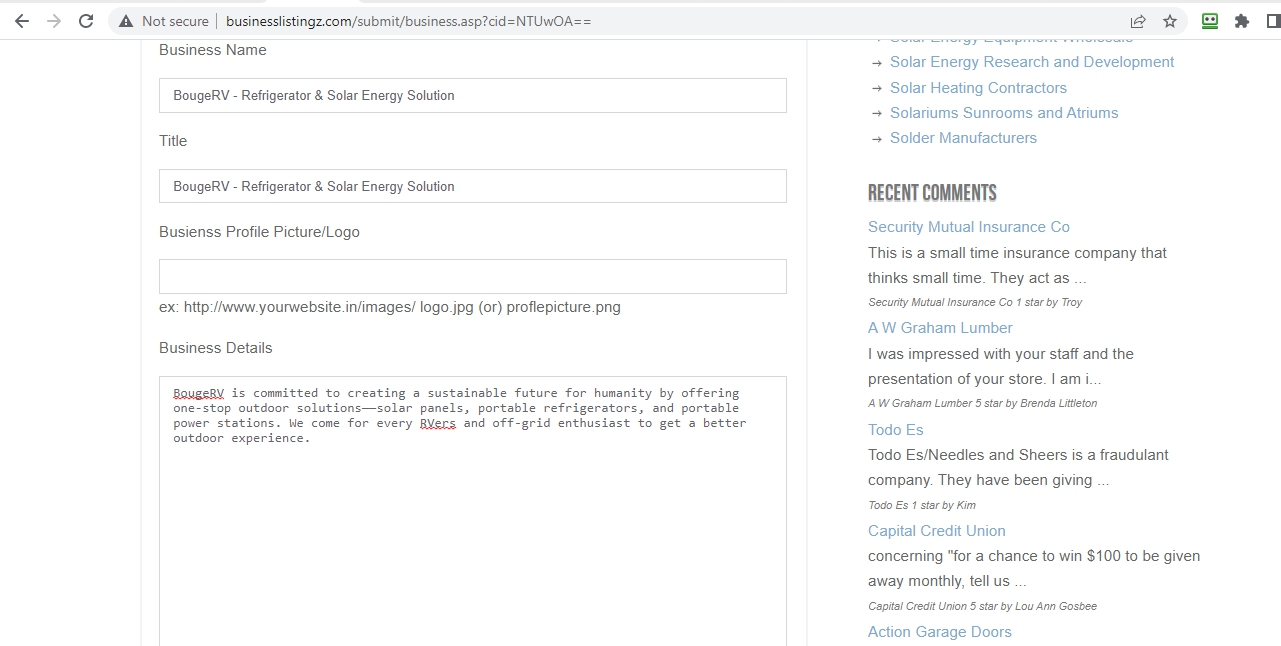The height and width of the screenshot is (646, 1281).
Task: Open Solar Heating Contractors category
Action: point(978,88)
